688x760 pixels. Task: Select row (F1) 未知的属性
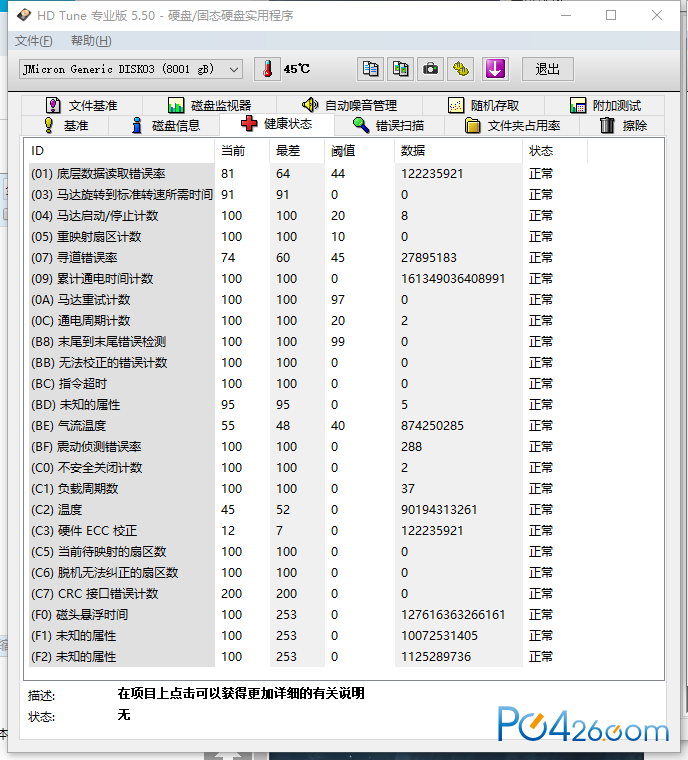click(307, 635)
